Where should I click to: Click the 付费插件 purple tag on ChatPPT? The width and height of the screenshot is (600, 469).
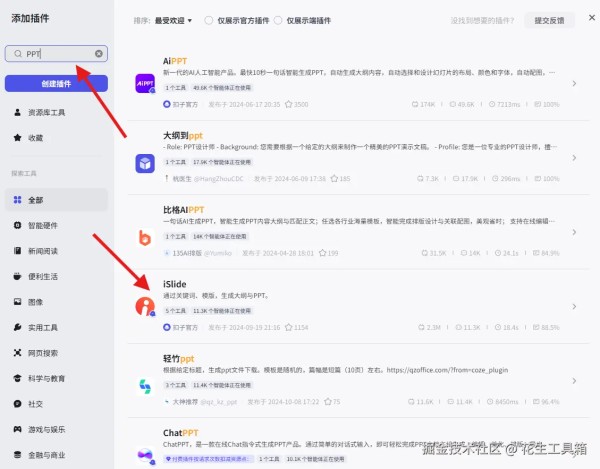pos(208,459)
